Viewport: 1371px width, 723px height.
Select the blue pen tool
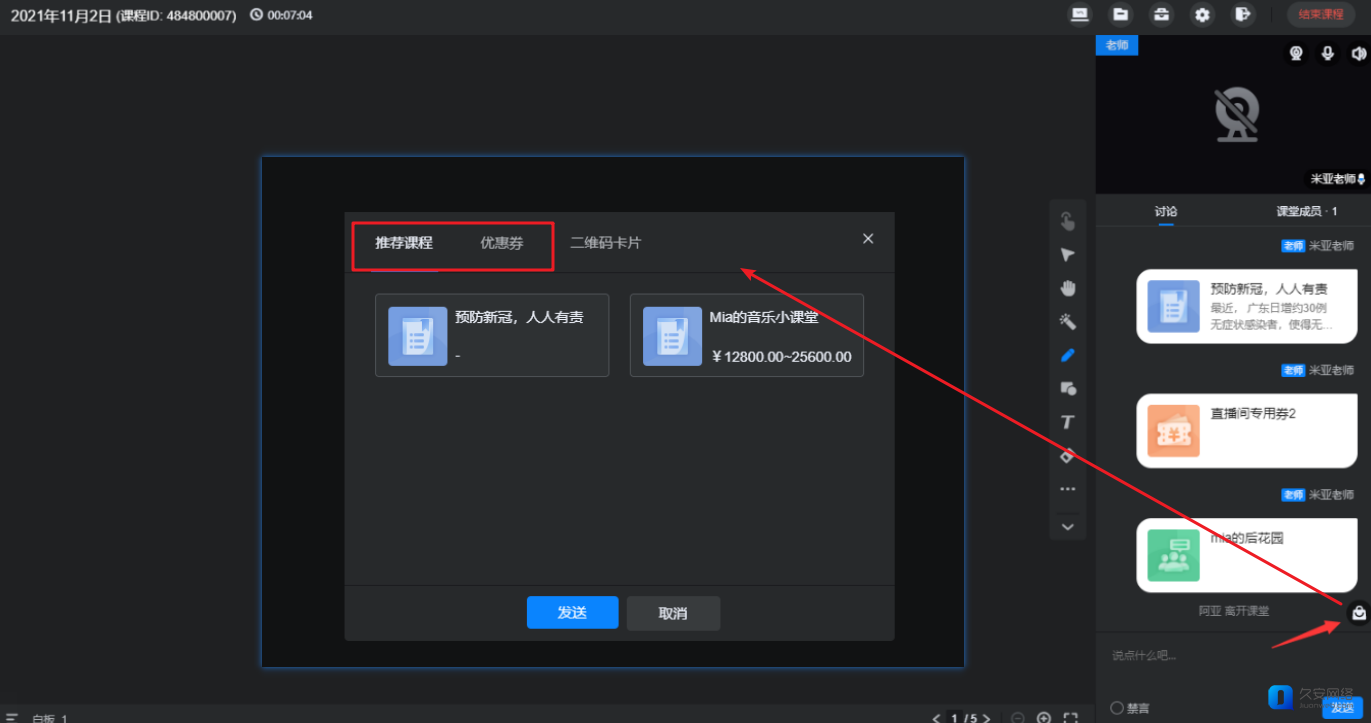click(1067, 355)
